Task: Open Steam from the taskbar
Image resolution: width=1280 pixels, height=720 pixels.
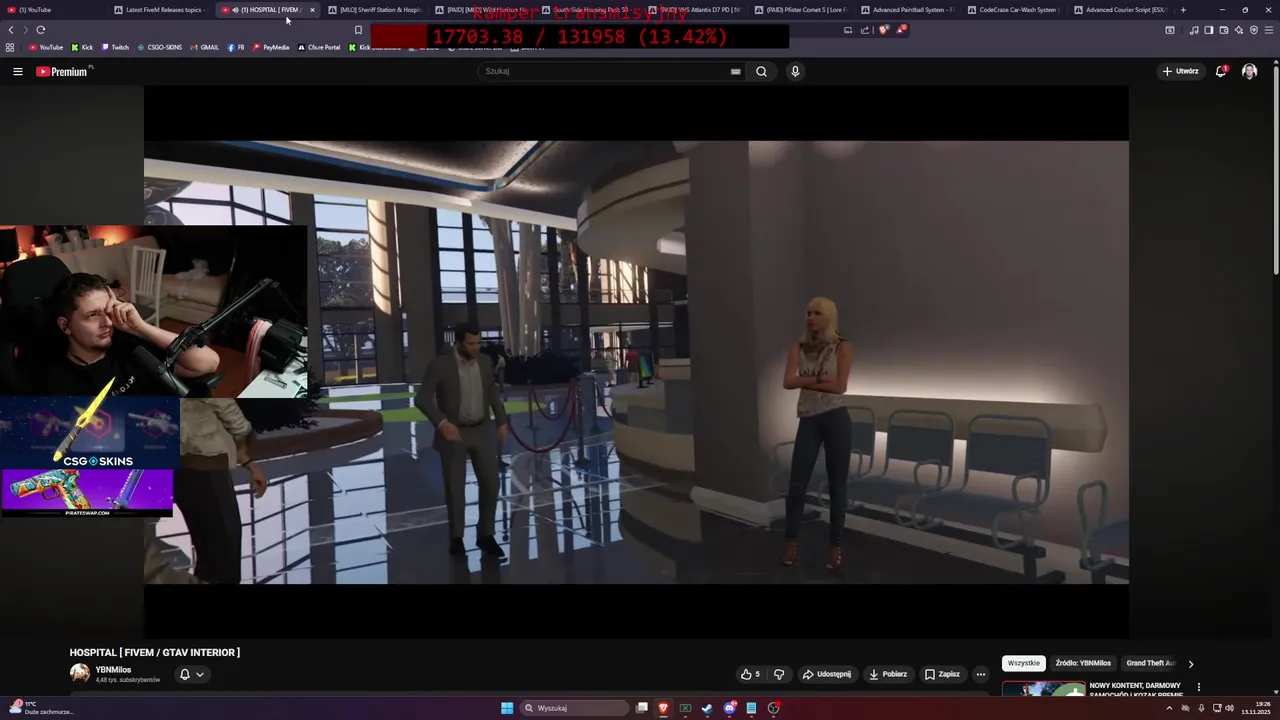Action: [x=707, y=708]
